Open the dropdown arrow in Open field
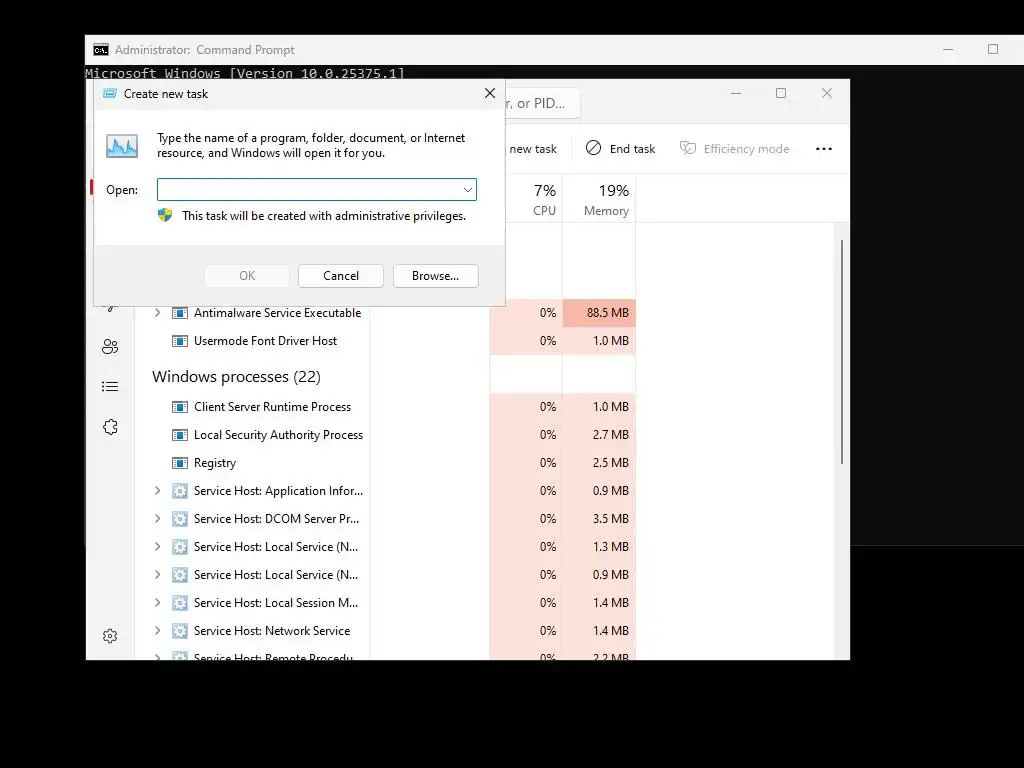1024x768 pixels. coord(468,189)
